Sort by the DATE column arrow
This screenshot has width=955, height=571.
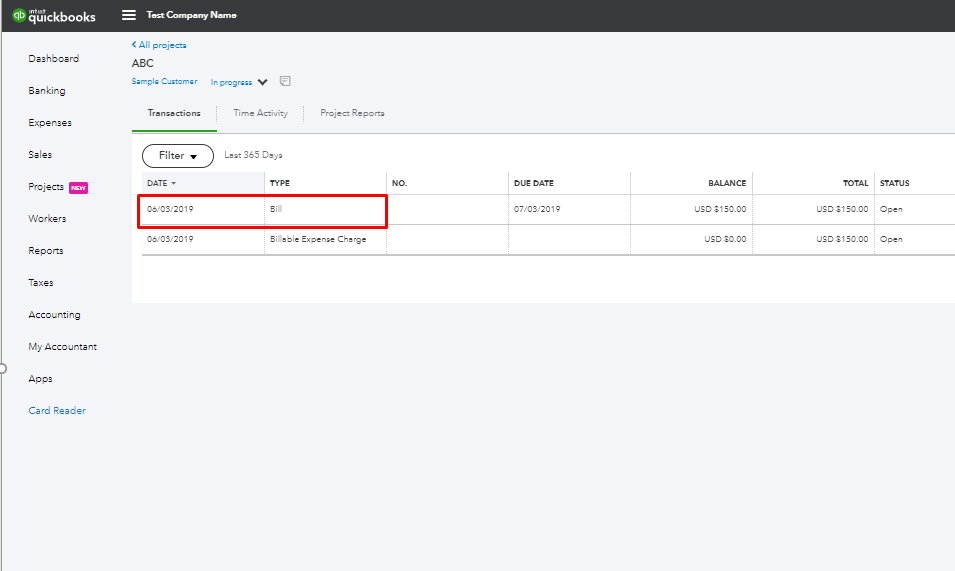coord(174,184)
